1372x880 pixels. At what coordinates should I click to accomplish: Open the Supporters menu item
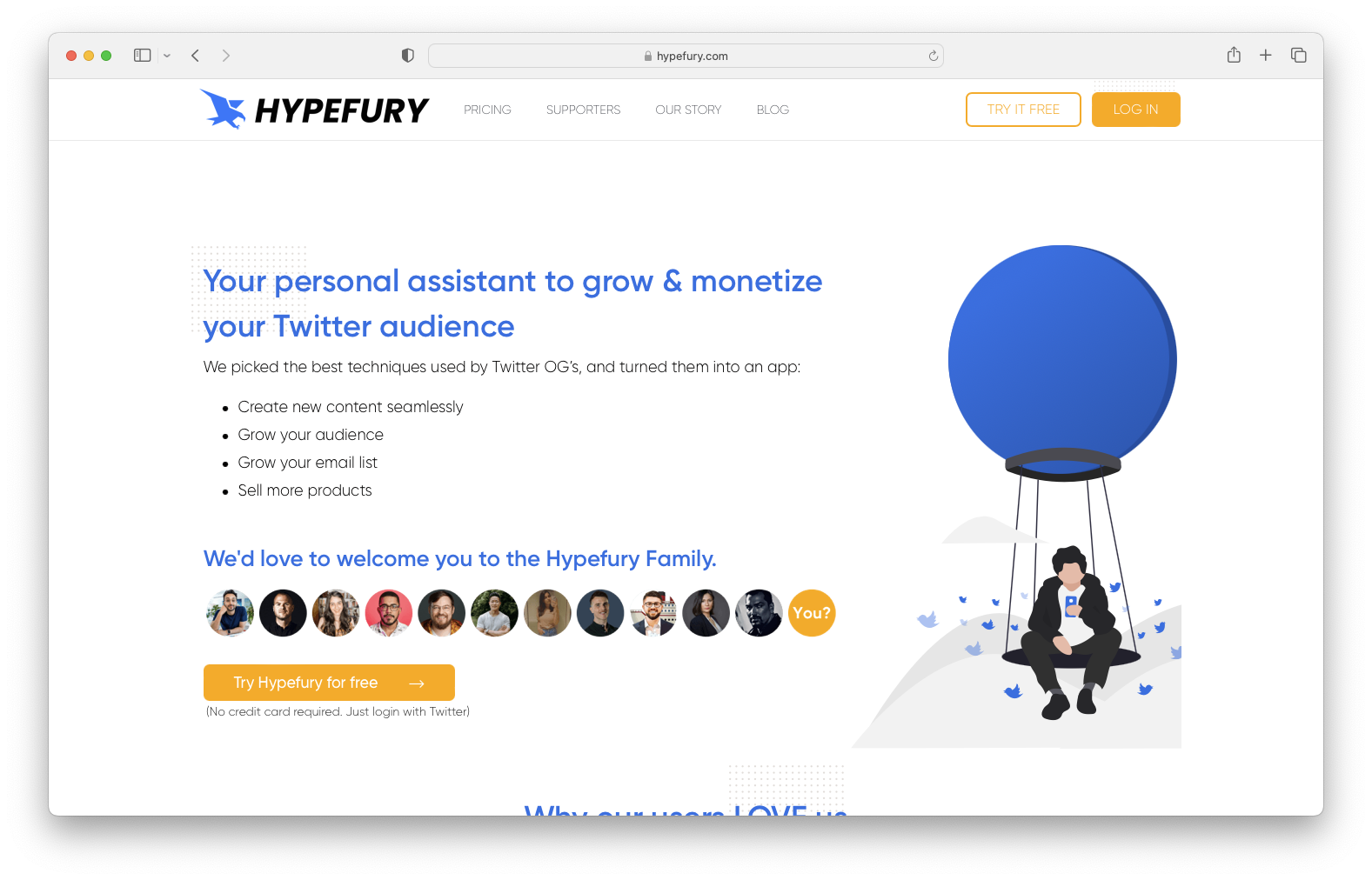point(584,110)
